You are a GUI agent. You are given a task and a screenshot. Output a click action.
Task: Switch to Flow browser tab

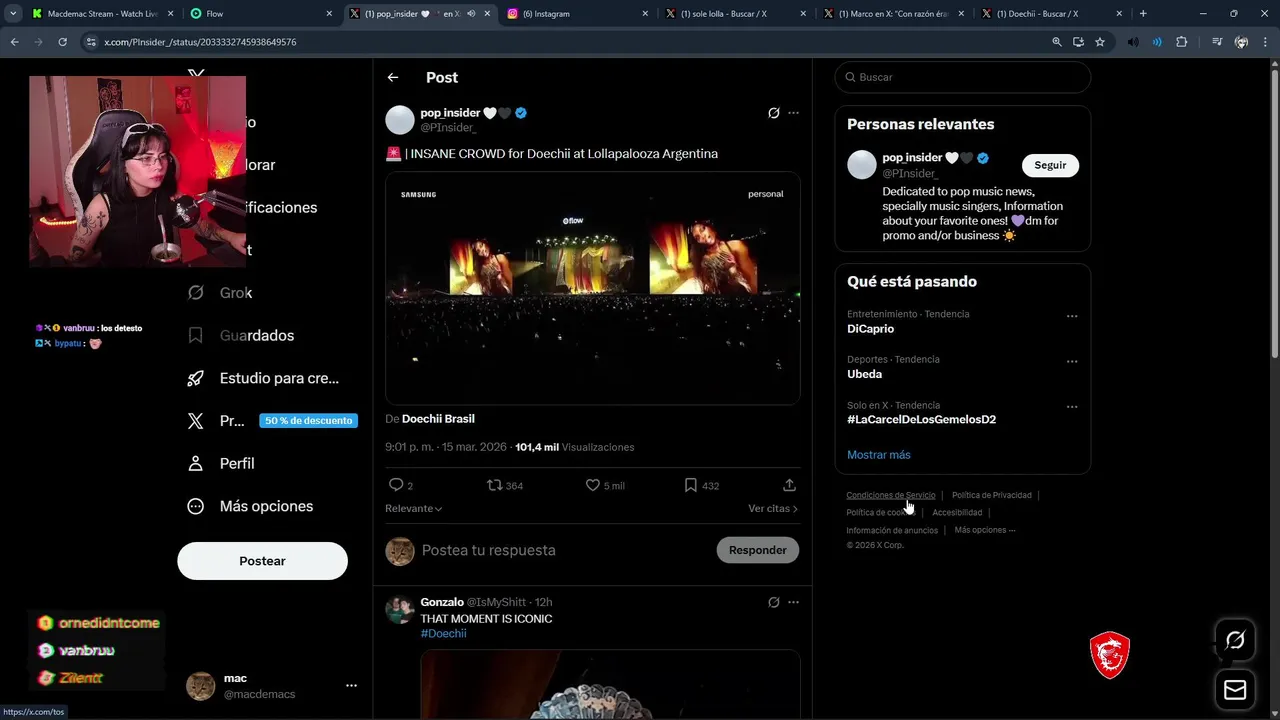click(260, 14)
